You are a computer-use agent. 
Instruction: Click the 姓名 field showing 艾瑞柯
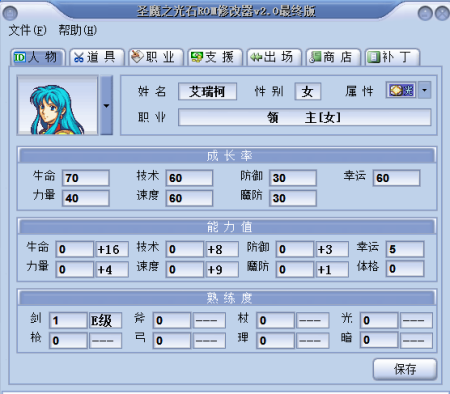coord(207,91)
